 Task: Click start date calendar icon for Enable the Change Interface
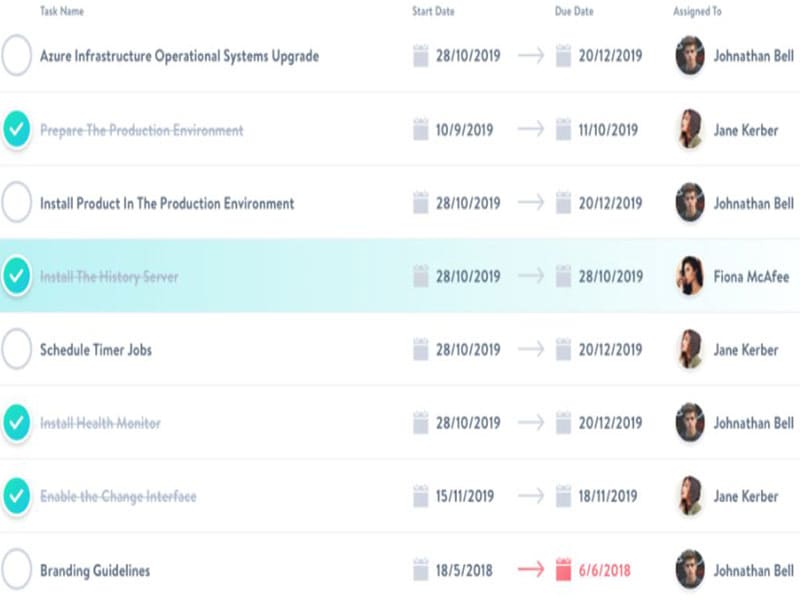421,496
